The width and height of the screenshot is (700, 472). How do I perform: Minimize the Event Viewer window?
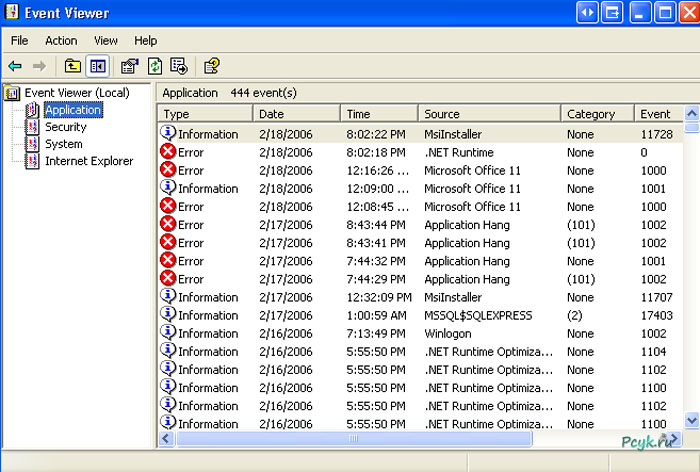point(640,12)
